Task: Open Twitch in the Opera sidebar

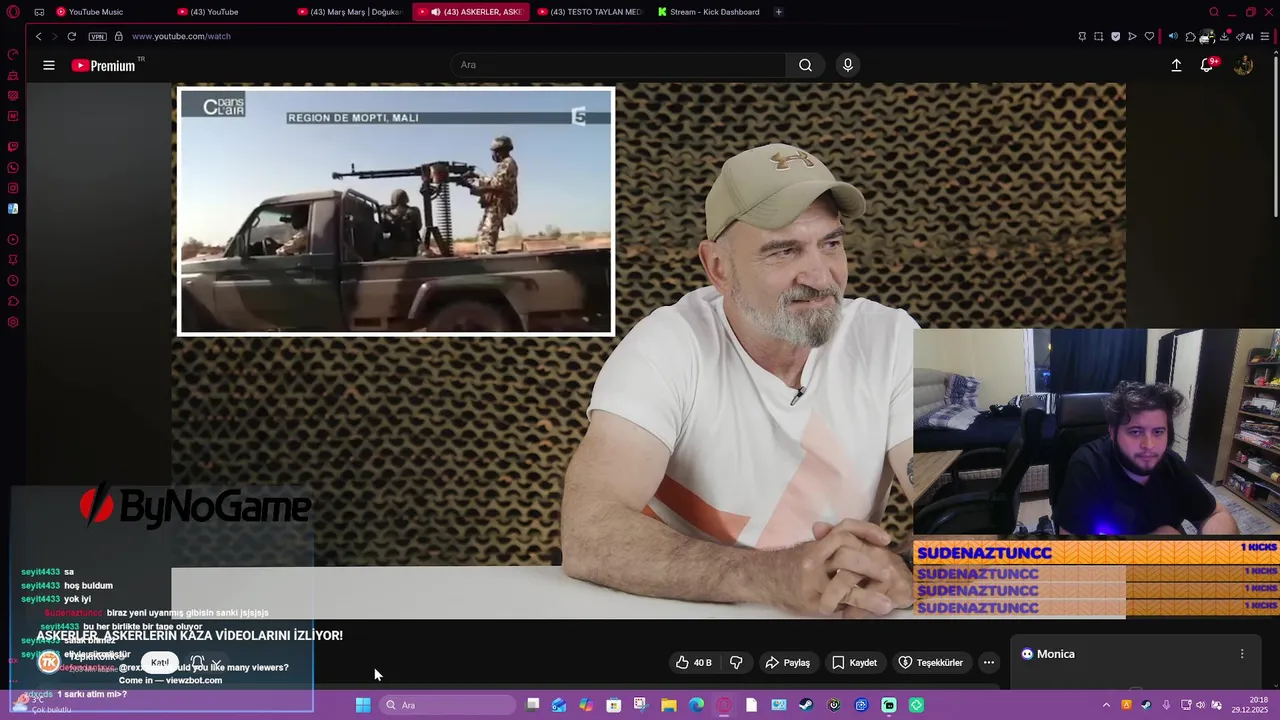Action: click(13, 146)
